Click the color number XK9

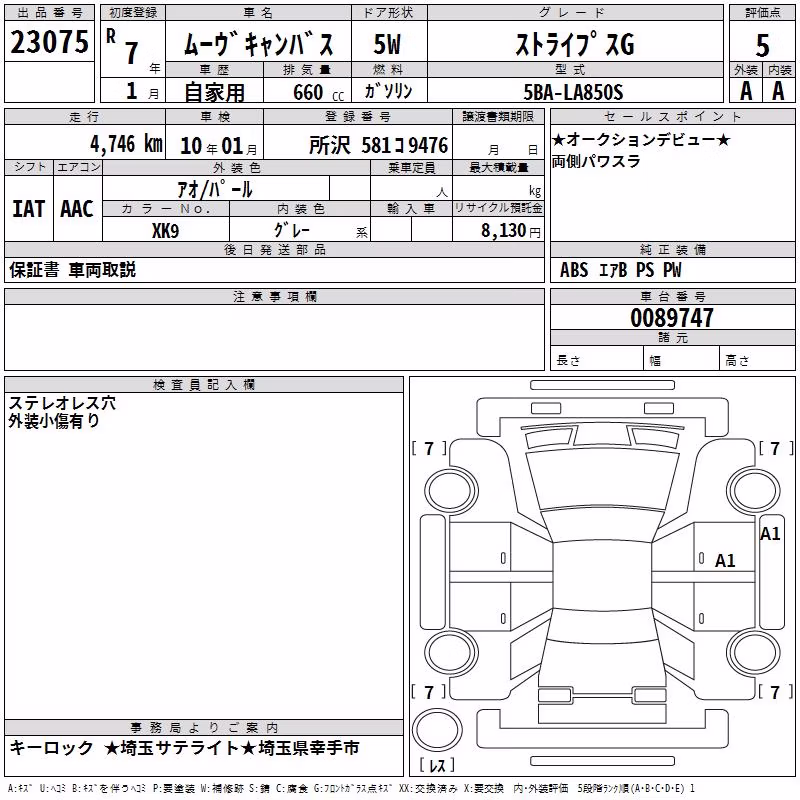(x=165, y=231)
